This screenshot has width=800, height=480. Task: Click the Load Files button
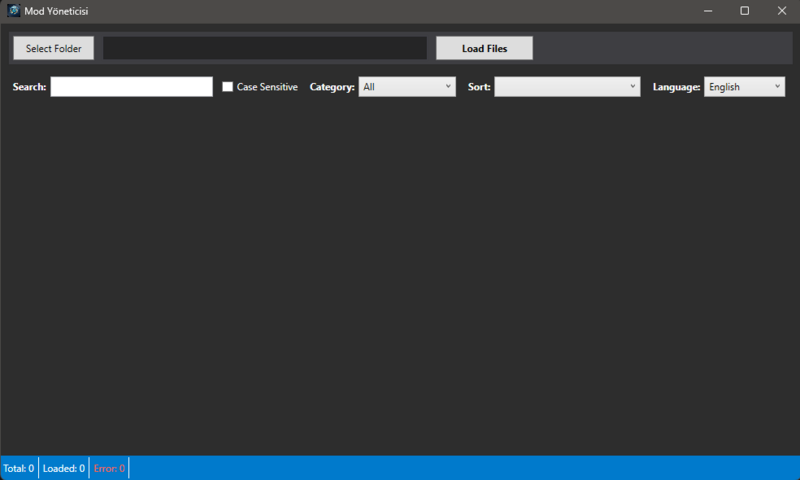click(x=484, y=48)
